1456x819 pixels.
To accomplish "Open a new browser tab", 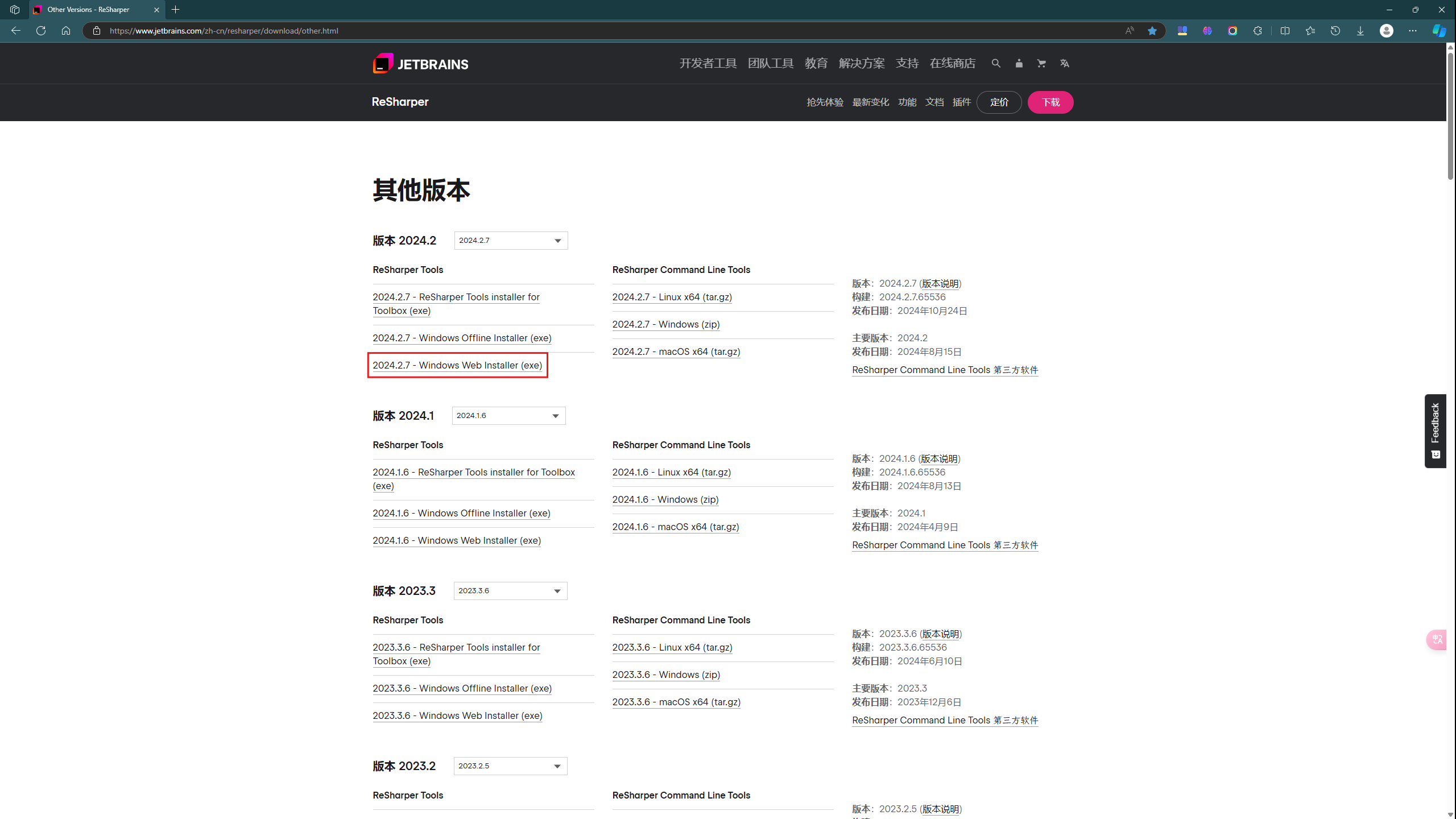I will [x=176, y=10].
